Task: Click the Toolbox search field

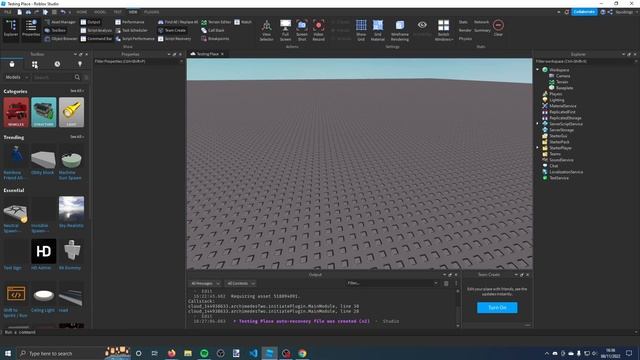Action: click(53, 77)
